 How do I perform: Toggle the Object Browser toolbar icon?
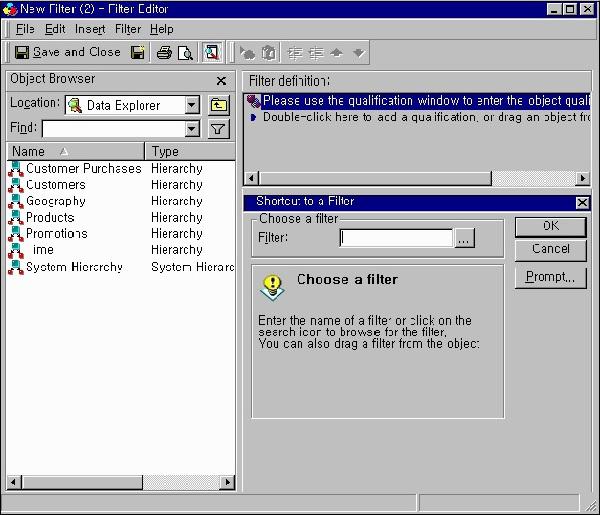(212, 52)
